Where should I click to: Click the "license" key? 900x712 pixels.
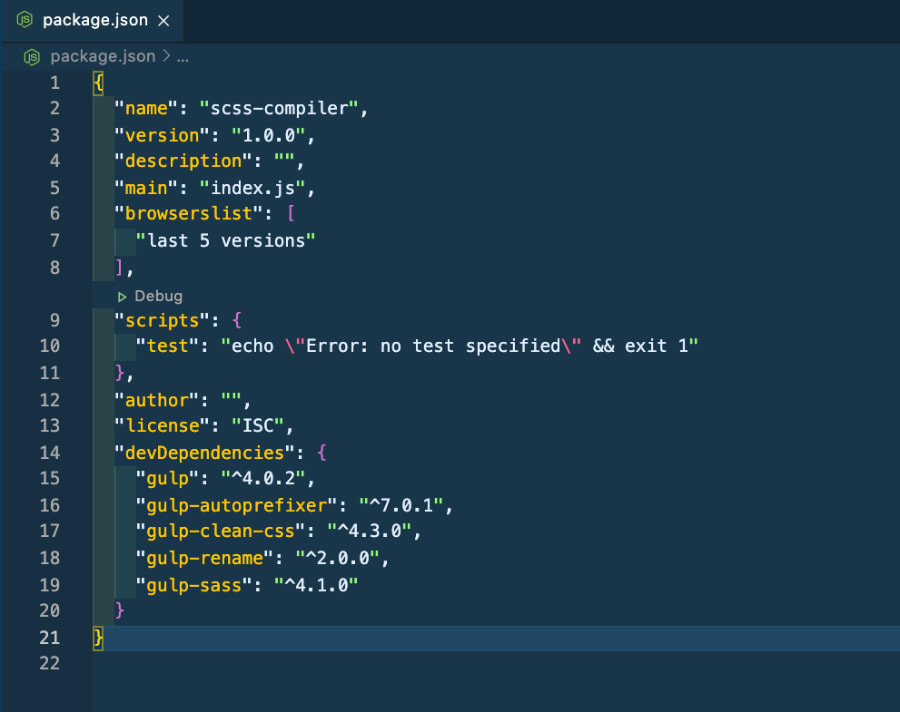tap(162, 425)
